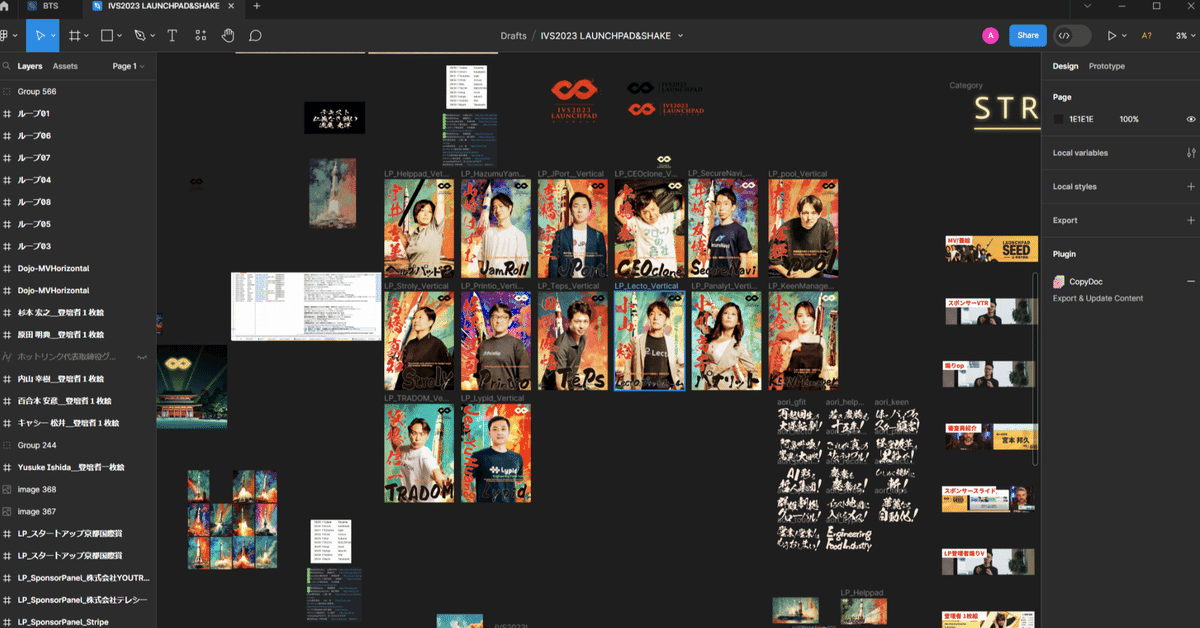The image size is (1200, 628).
Task: Switch to the Prototype tab
Action: pos(1106,66)
